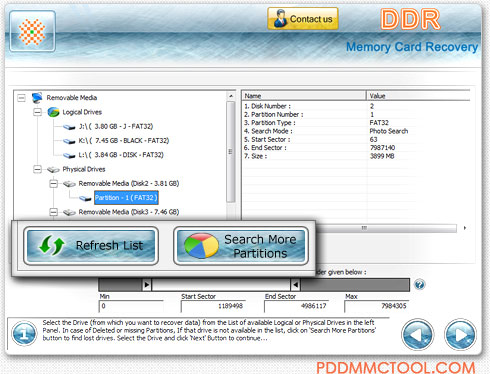This screenshot has width=490, height=374.
Task: Click the End Sector input field
Action: coord(296,306)
